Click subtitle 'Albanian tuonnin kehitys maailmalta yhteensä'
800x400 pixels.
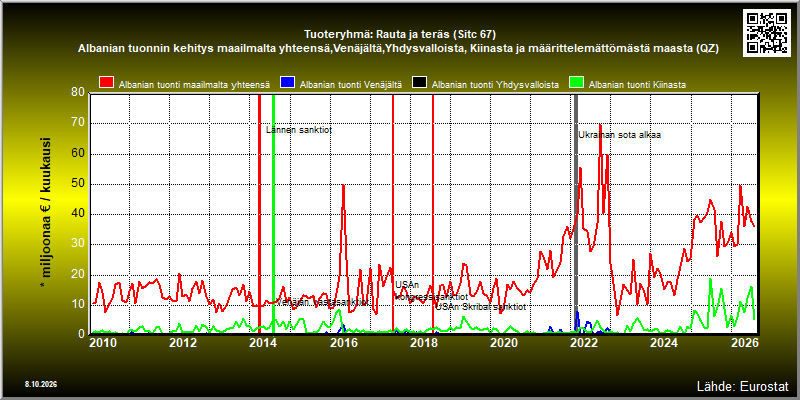click(x=206, y=49)
